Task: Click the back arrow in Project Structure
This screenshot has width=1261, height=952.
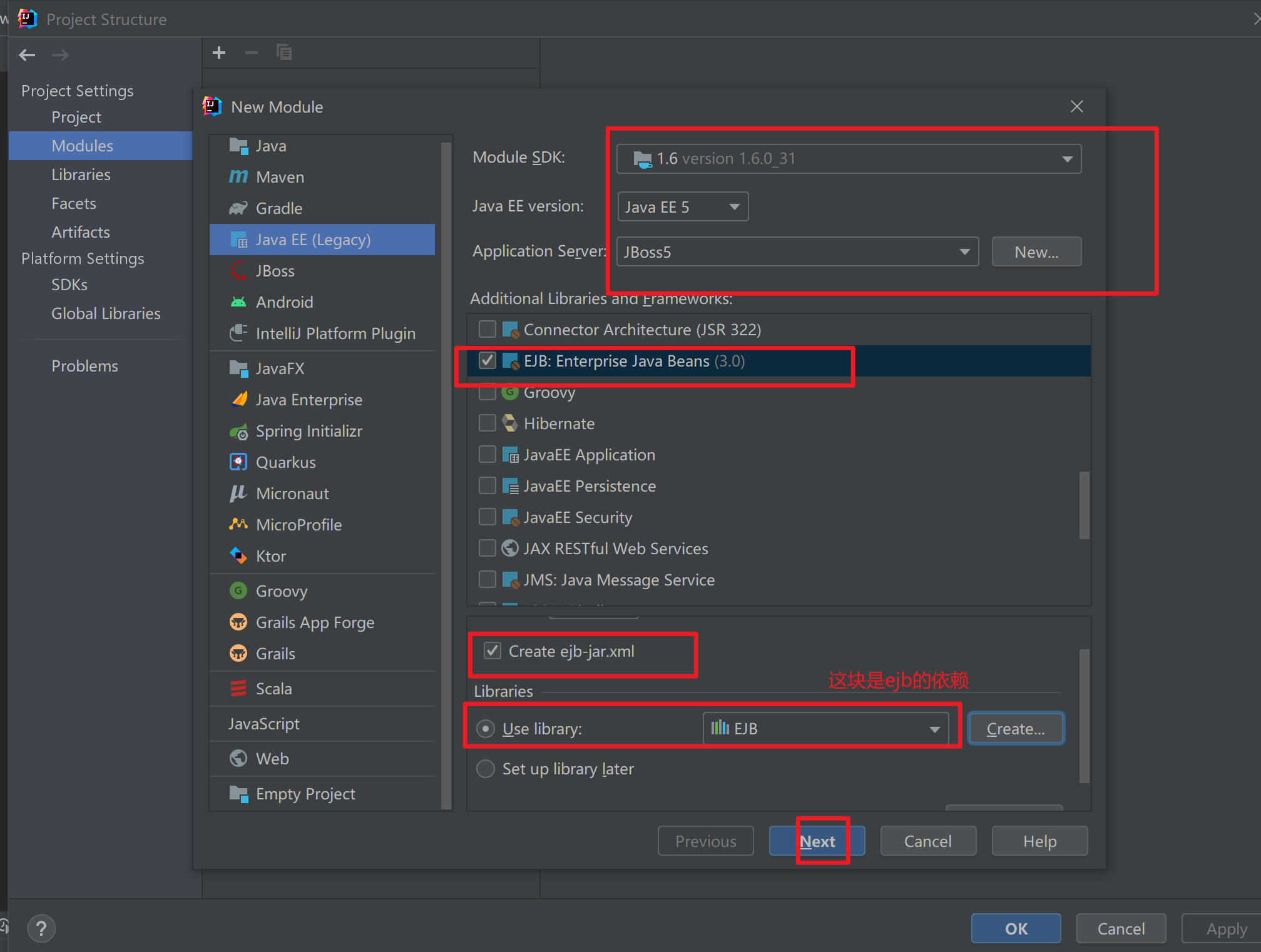Action: [27, 55]
